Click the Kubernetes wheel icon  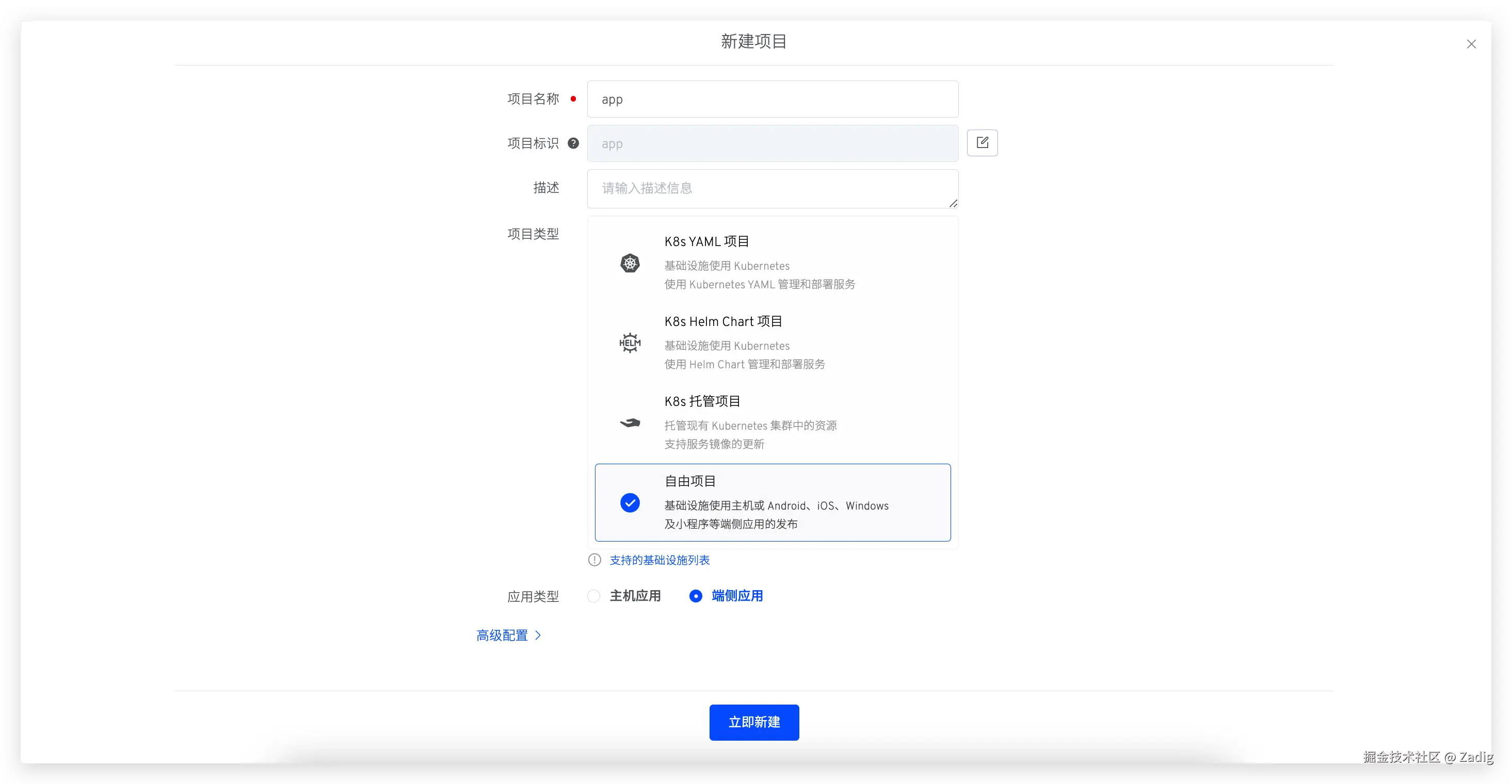630,263
